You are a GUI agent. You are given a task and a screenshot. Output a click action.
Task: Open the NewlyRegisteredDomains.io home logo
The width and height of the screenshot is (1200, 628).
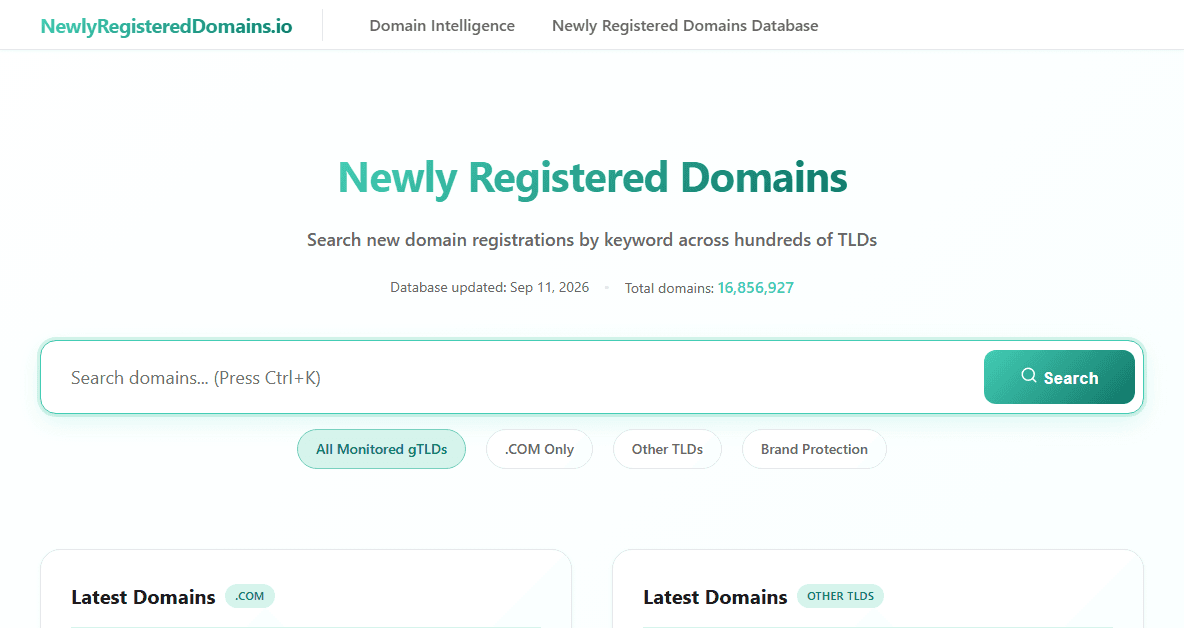click(166, 26)
